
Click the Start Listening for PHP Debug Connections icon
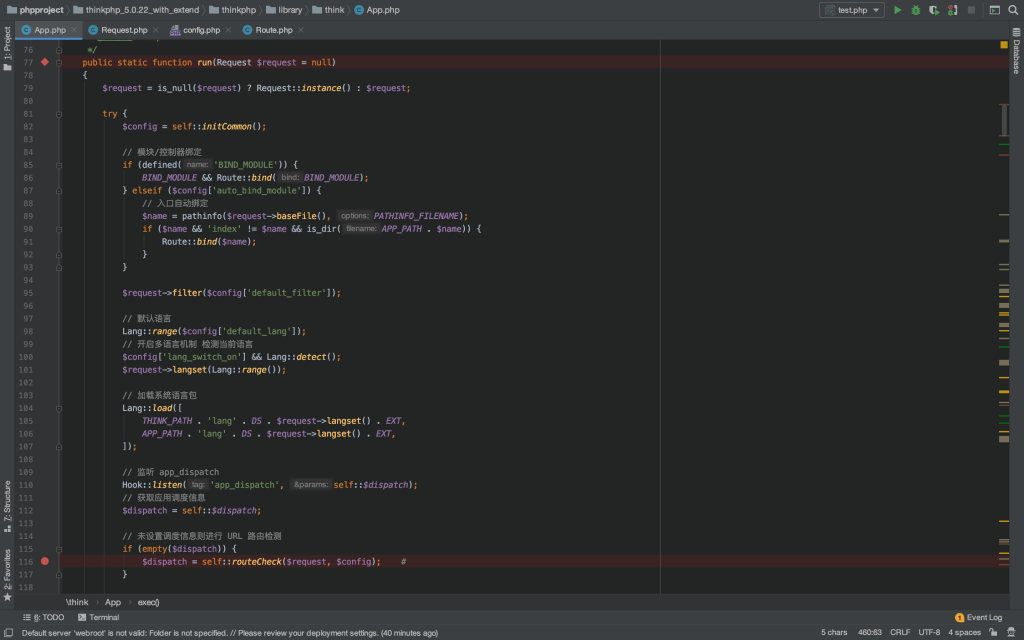click(951, 10)
